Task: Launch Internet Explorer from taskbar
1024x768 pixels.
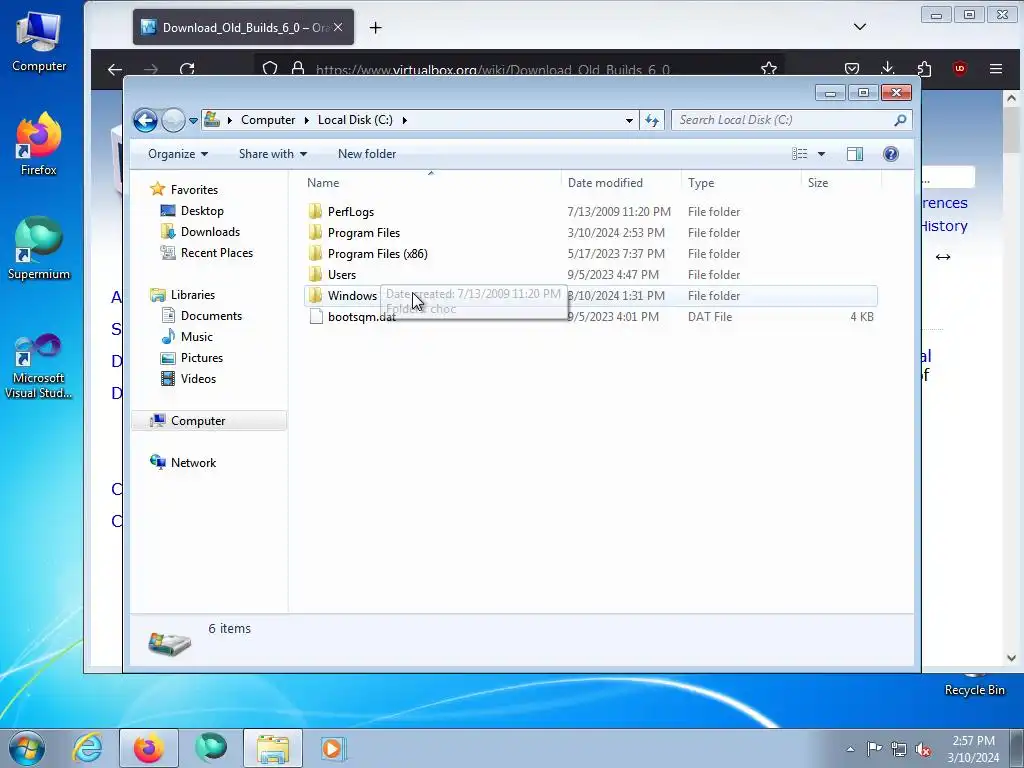Action: [x=88, y=748]
